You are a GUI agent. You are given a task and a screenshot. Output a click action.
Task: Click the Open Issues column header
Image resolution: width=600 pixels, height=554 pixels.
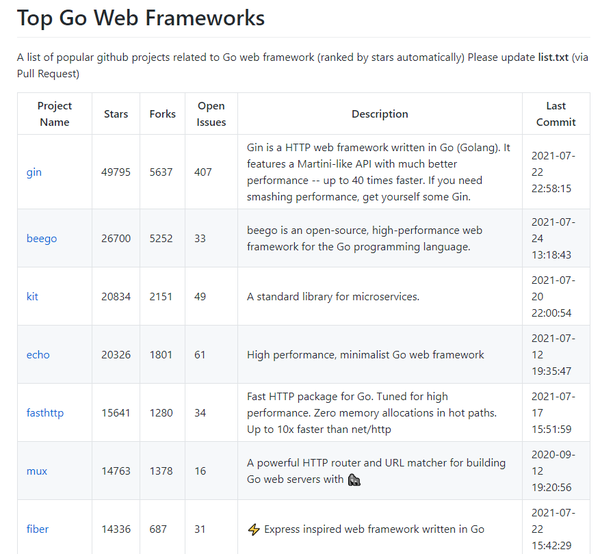(211, 114)
